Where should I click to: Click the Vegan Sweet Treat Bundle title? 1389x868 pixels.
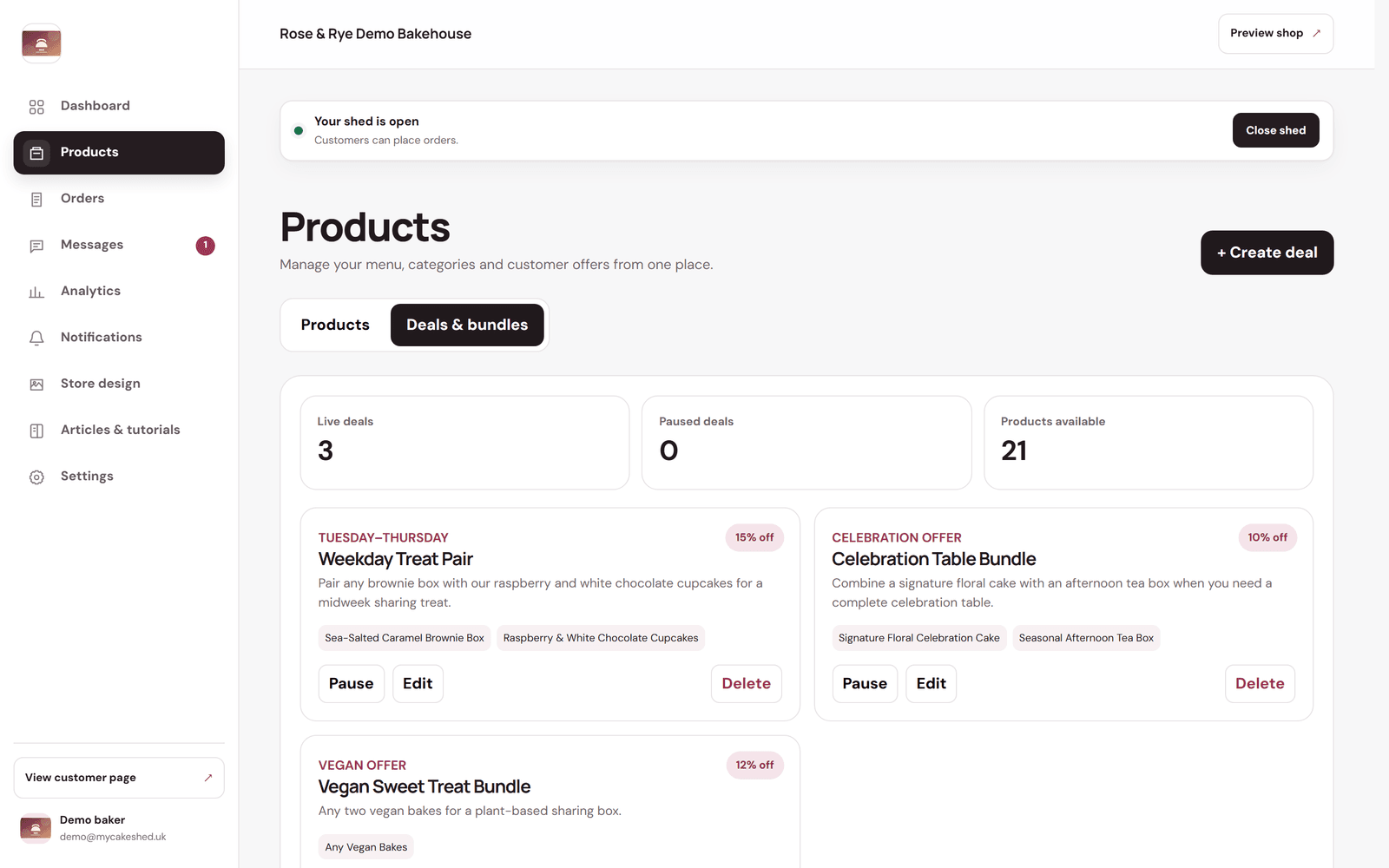tap(424, 786)
